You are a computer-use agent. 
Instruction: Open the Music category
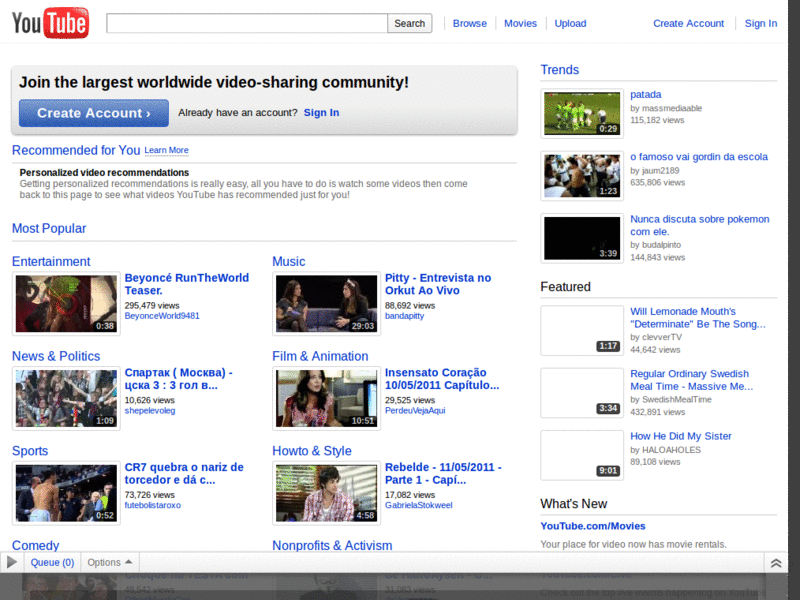pos(289,261)
